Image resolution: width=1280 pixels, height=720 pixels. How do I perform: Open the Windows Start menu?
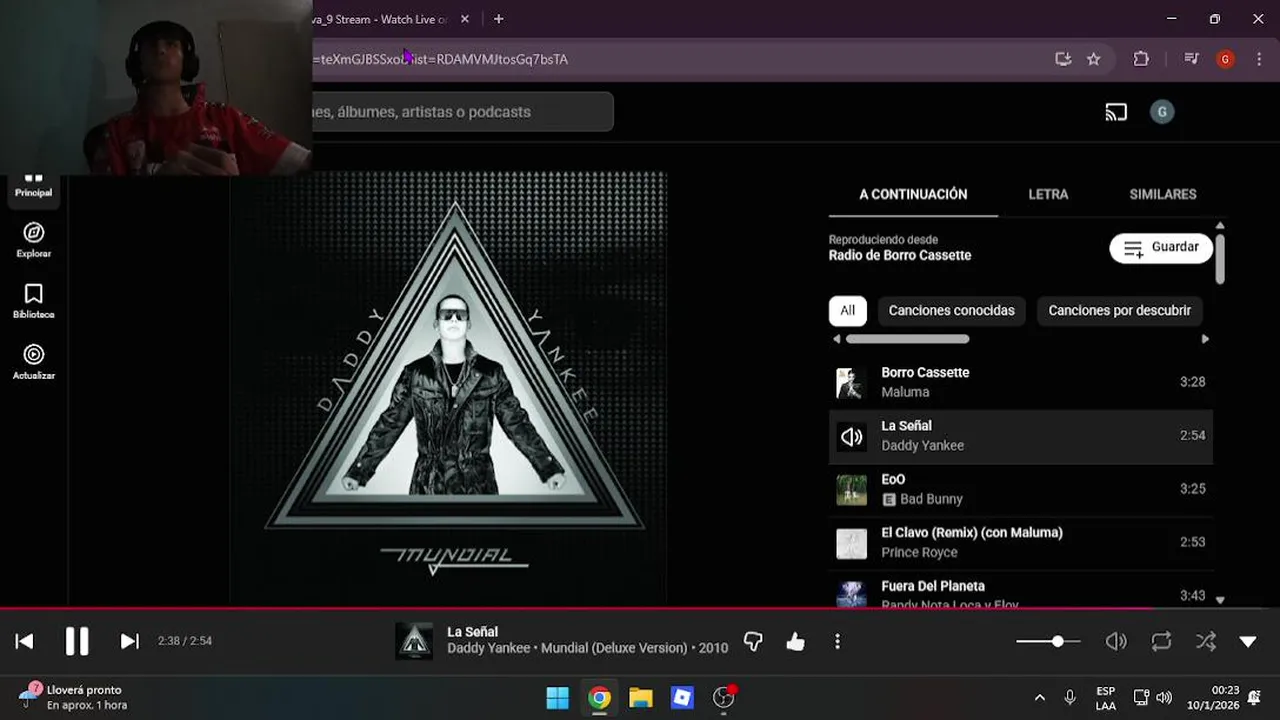[557, 698]
